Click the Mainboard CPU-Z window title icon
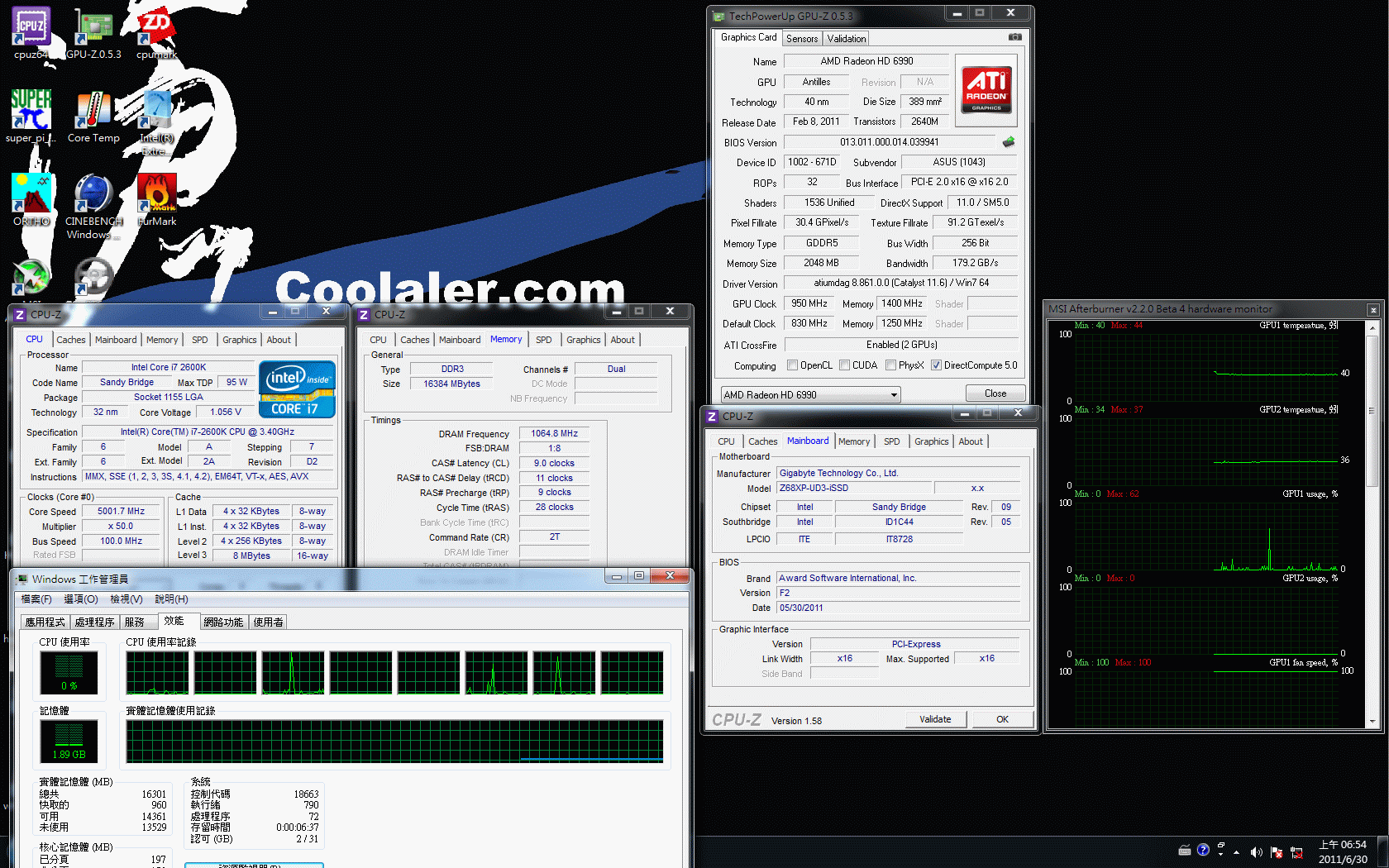 [x=712, y=416]
